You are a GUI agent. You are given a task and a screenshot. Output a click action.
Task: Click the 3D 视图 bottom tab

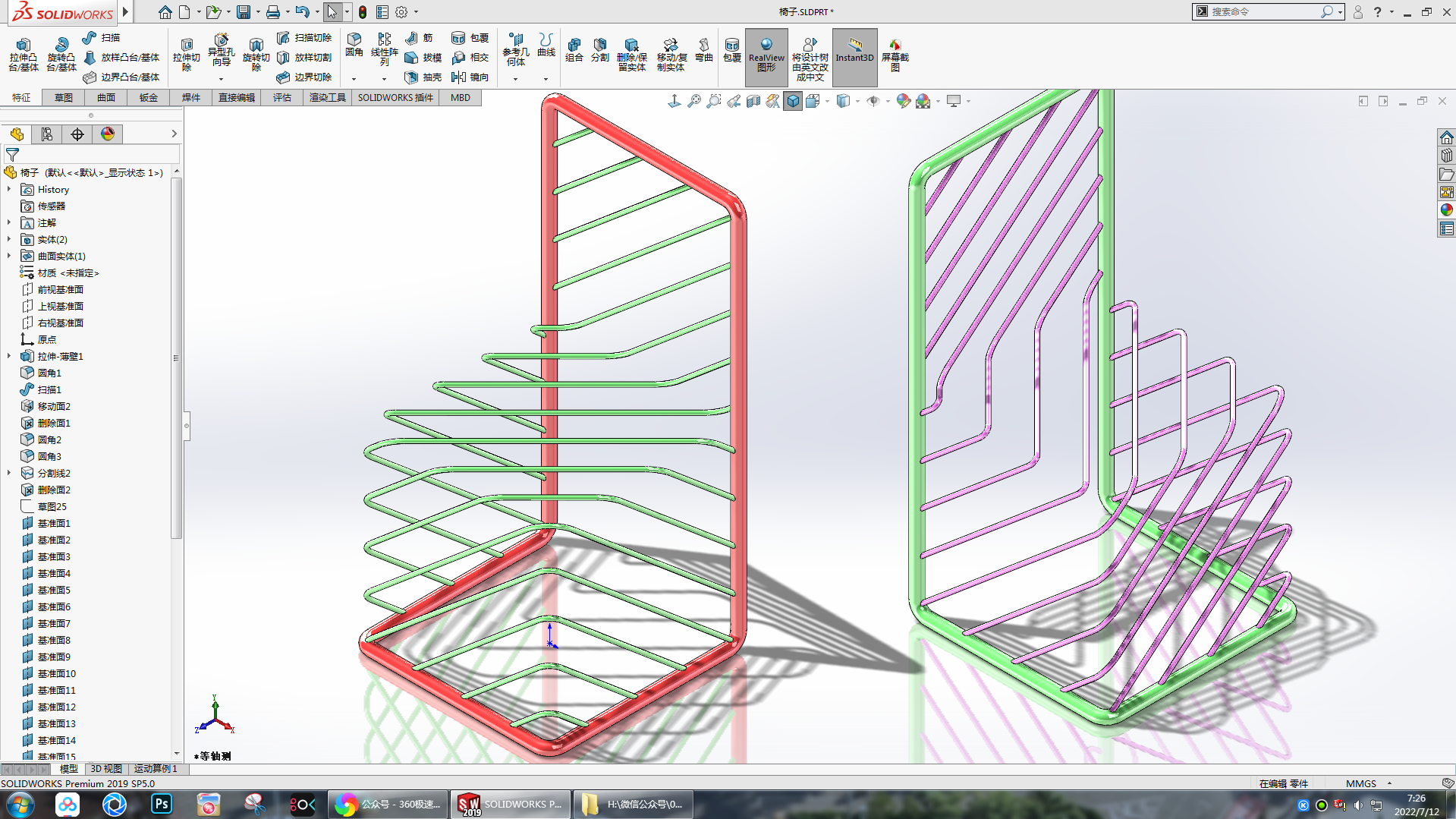[x=106, y=769]
